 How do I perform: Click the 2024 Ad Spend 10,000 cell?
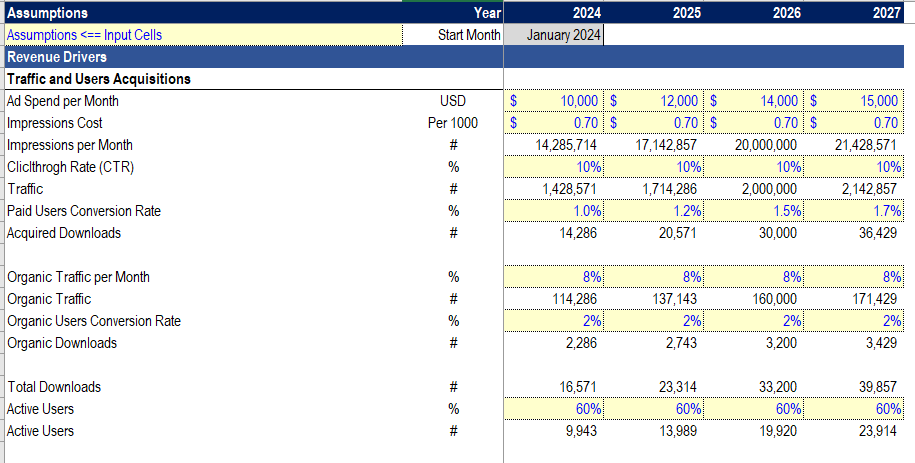click(553, 101)
